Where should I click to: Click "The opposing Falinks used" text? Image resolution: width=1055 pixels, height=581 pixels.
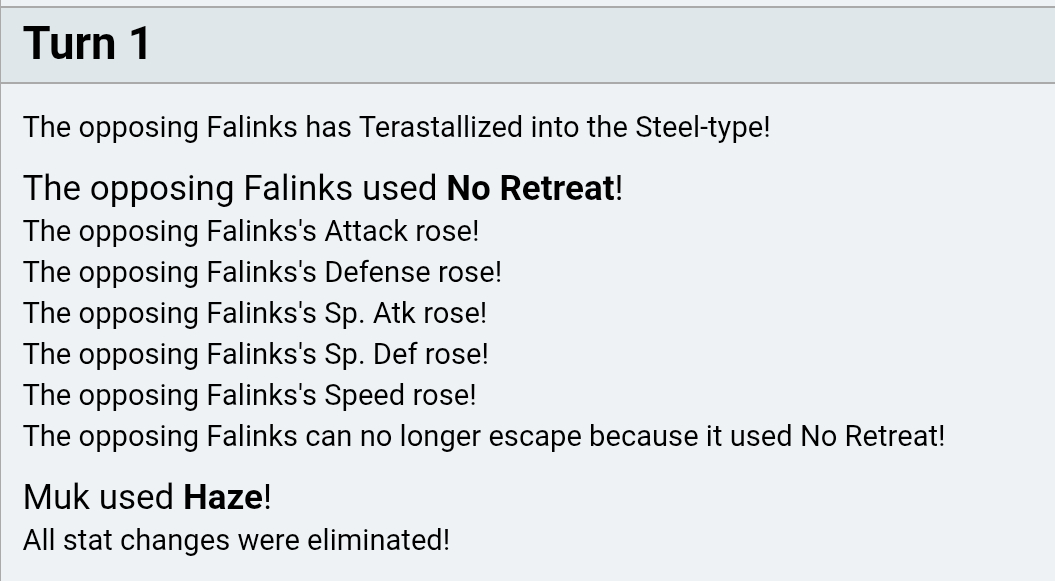231,188
